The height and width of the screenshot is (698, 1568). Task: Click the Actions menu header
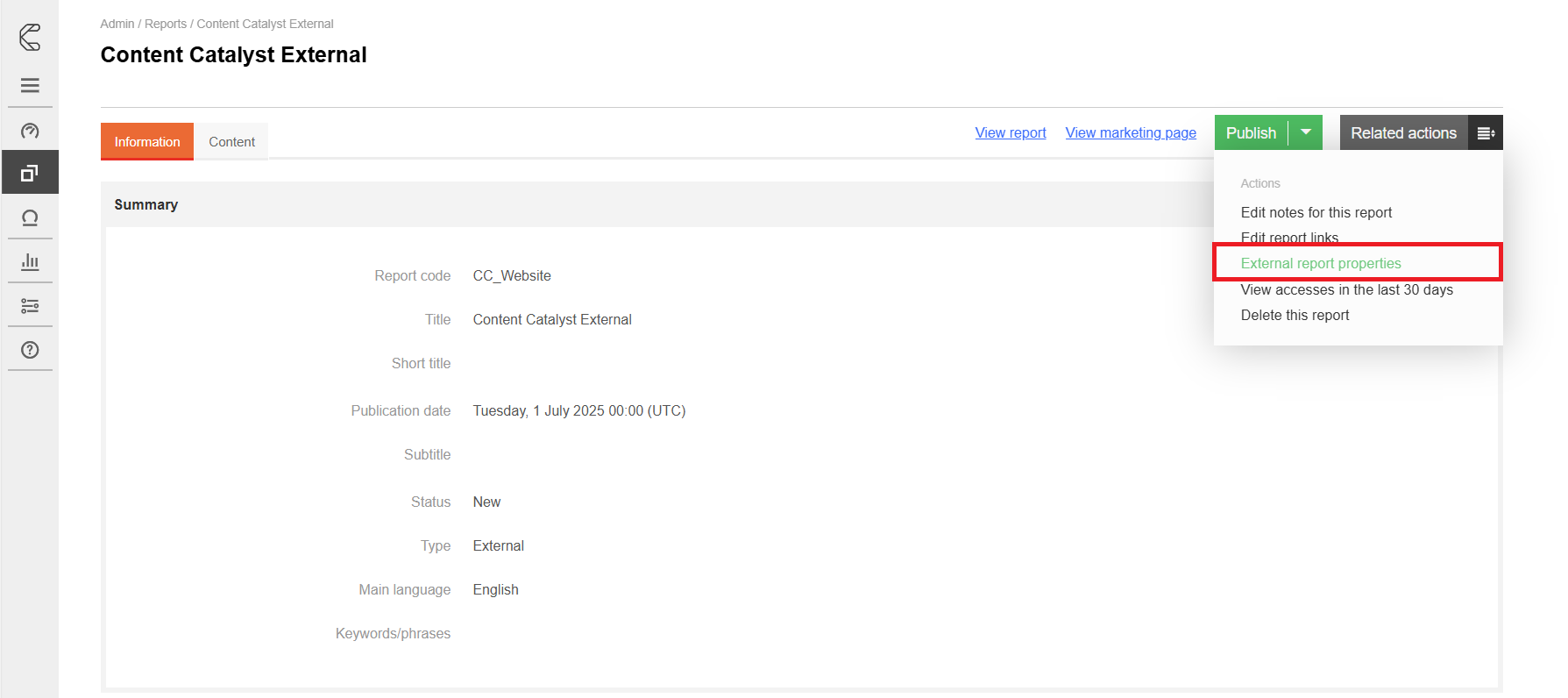pyautogui.click(x=1260, y=183)
